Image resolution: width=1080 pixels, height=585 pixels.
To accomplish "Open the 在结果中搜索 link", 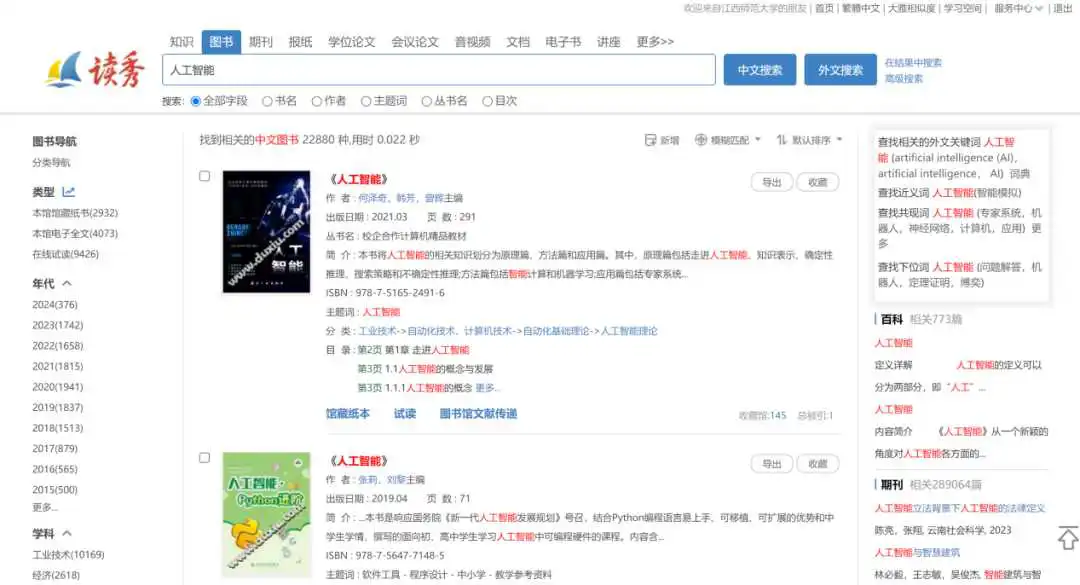I will pyautogui.click(x=913, y=62).
